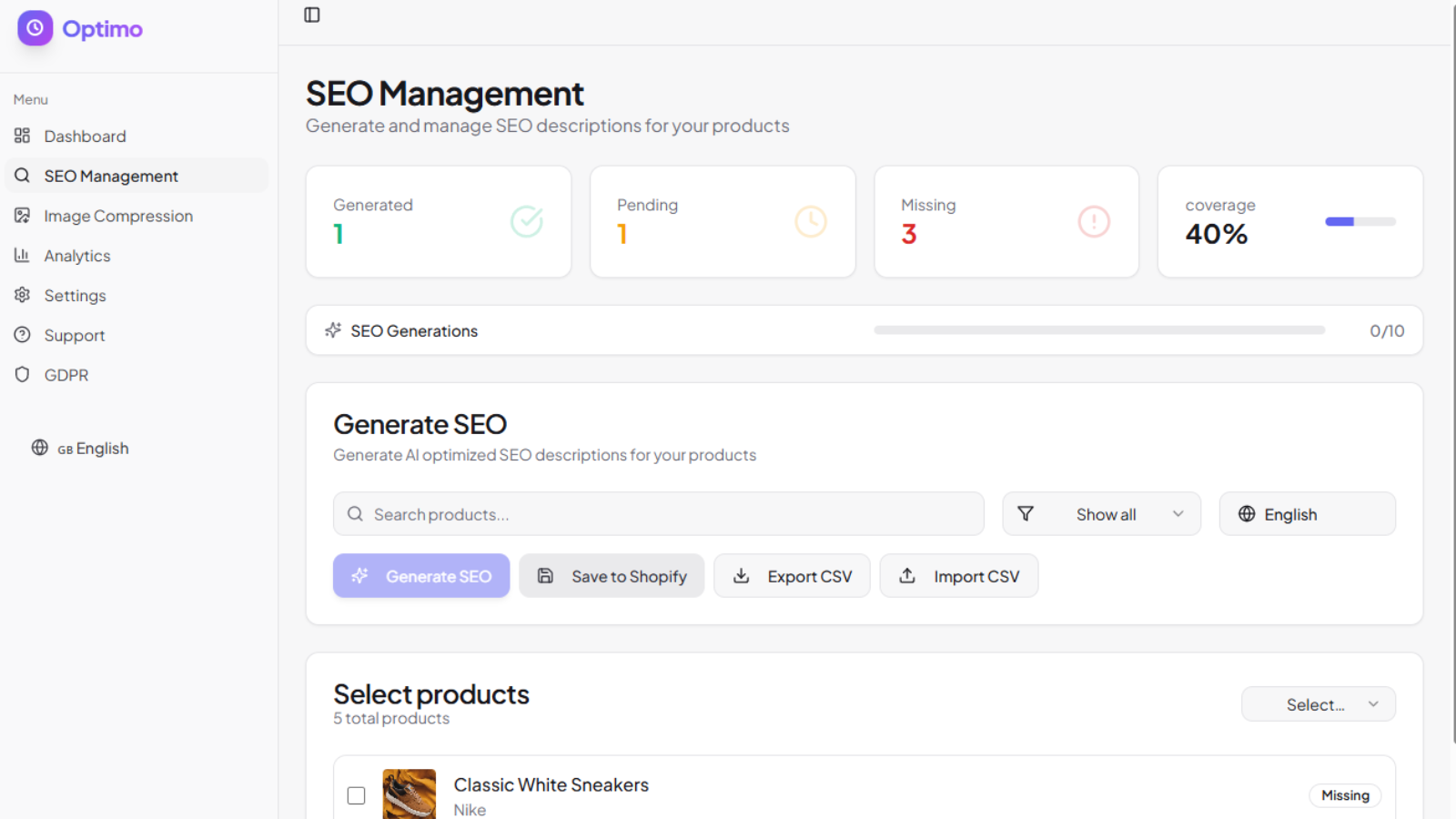The width and height of the screenshot is (1456, 819).
Task: Select the SEO Management sidebar icon
Action: point(23,175)
